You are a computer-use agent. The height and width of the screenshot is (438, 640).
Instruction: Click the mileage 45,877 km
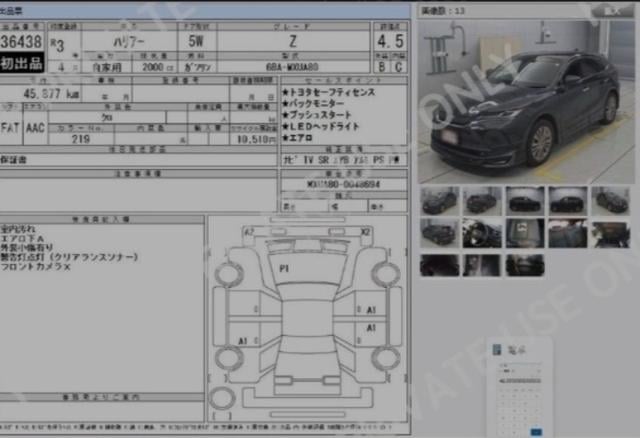pyautogui.click(x=51, y=94)
